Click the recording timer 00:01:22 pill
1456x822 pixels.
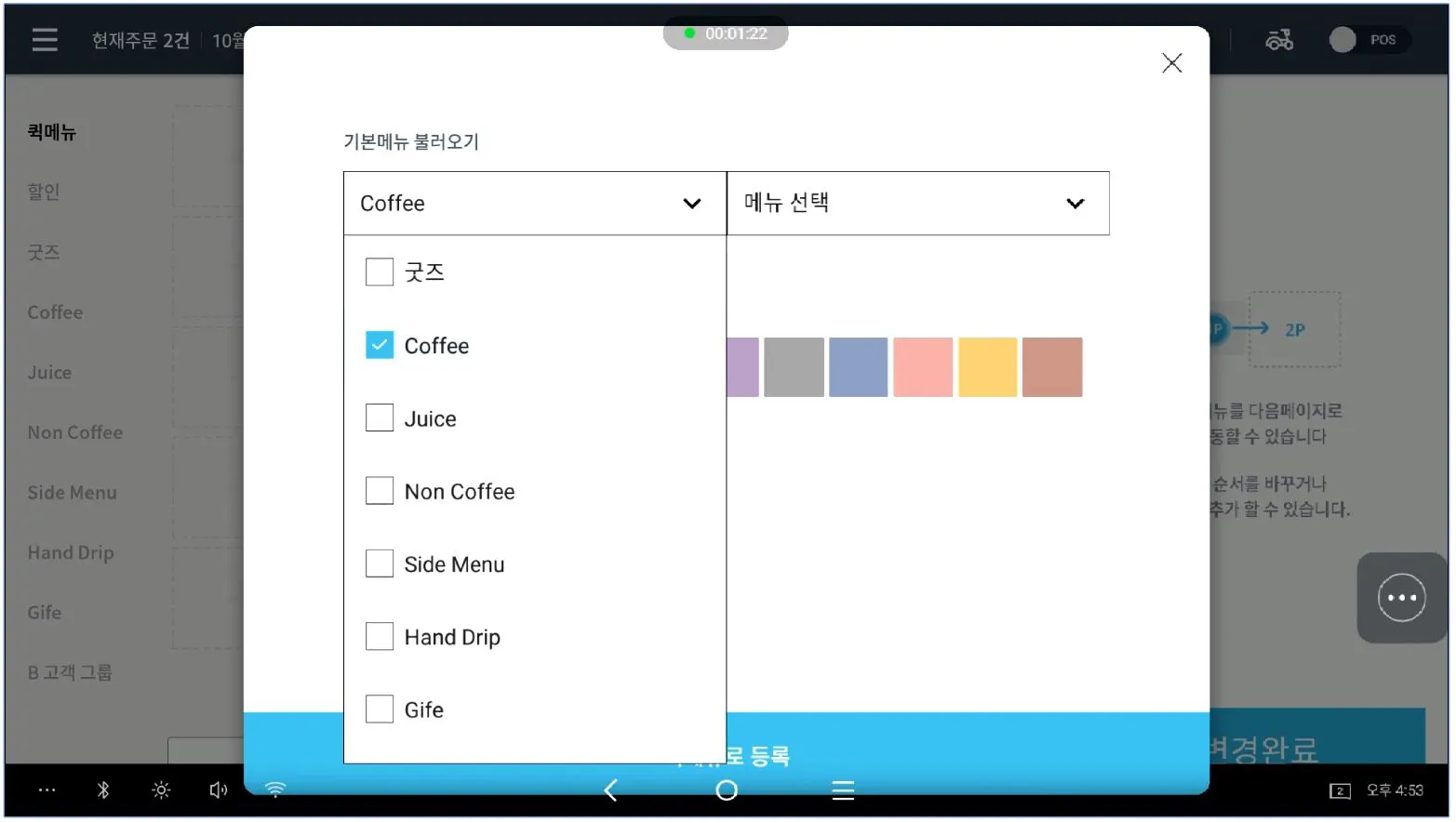726,33
